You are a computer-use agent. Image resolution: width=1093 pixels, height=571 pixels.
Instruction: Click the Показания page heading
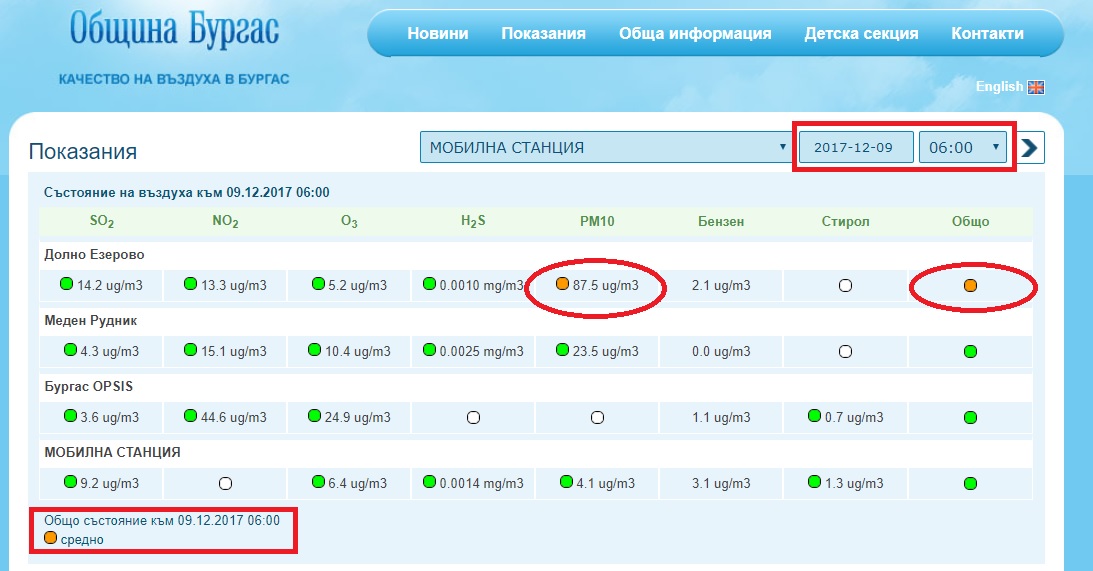(x=83, y=151)
